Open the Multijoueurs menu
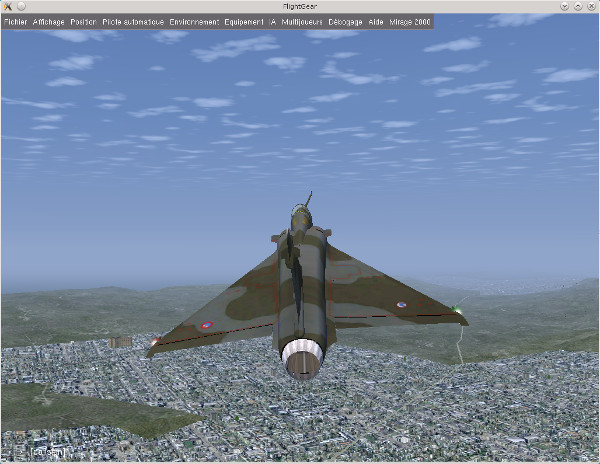This screenshot has height=464, width=600. (x=302, y=21)
